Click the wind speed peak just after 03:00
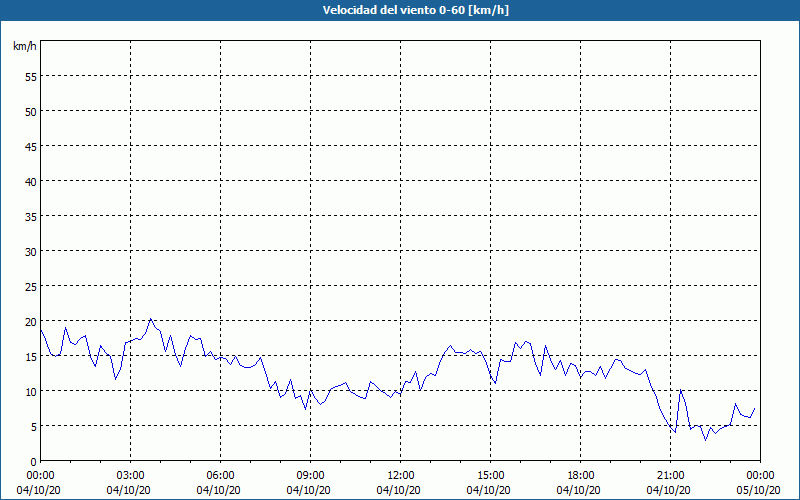The width and height of the screenshot is (800, 500). pyautogui.click(x=150, y=319)
